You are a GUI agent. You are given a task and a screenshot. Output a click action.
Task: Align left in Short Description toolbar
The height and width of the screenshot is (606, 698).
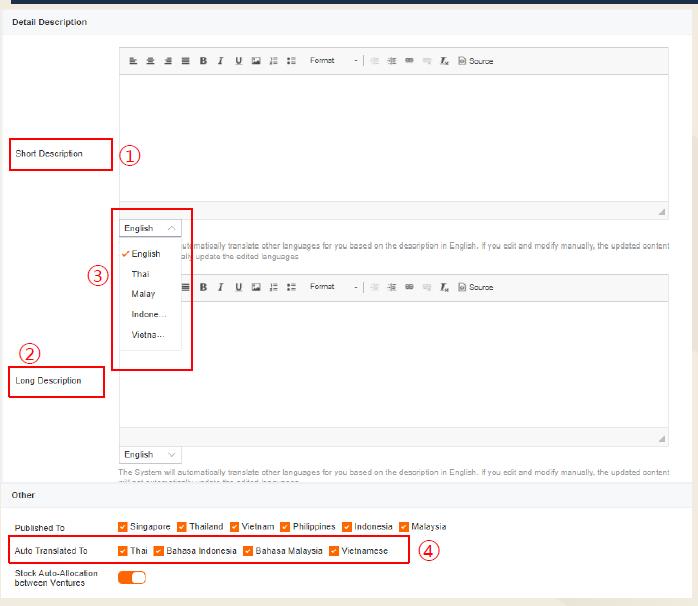pos(133,61)
